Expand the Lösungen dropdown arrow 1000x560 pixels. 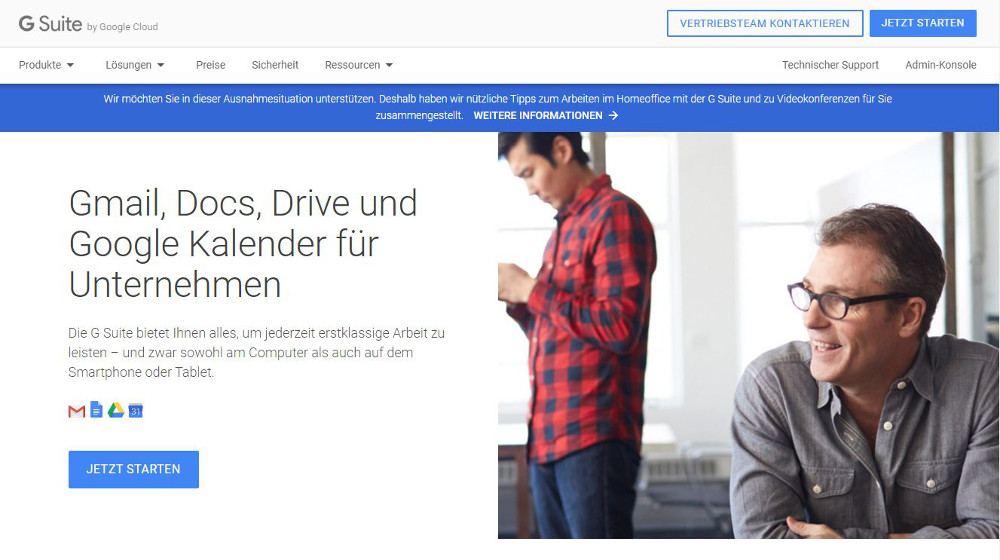click(161, 65)
